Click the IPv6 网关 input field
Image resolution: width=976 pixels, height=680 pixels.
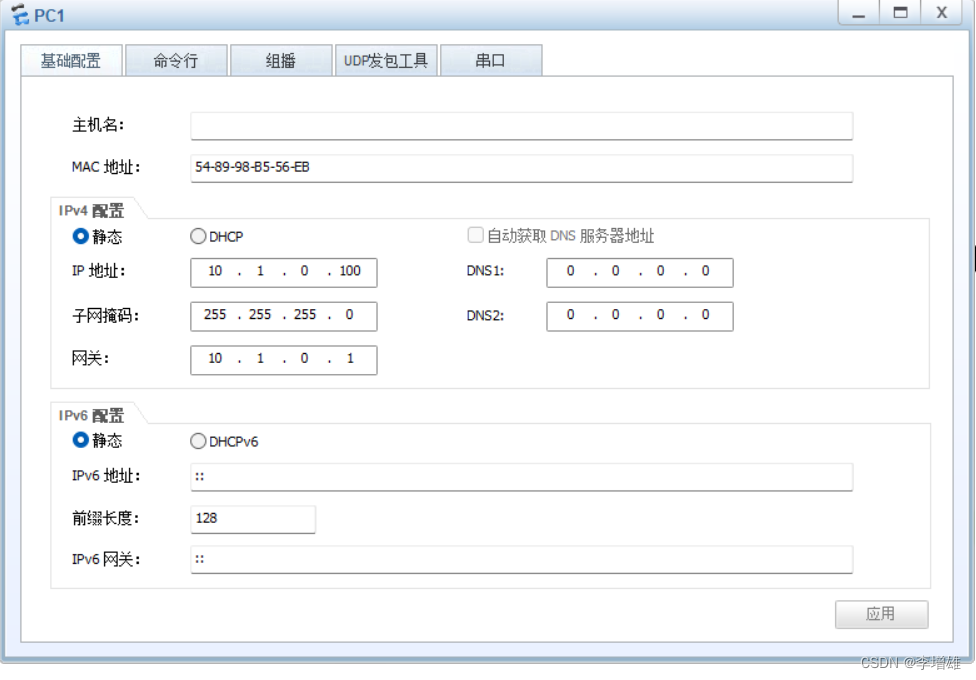[522, 559]
